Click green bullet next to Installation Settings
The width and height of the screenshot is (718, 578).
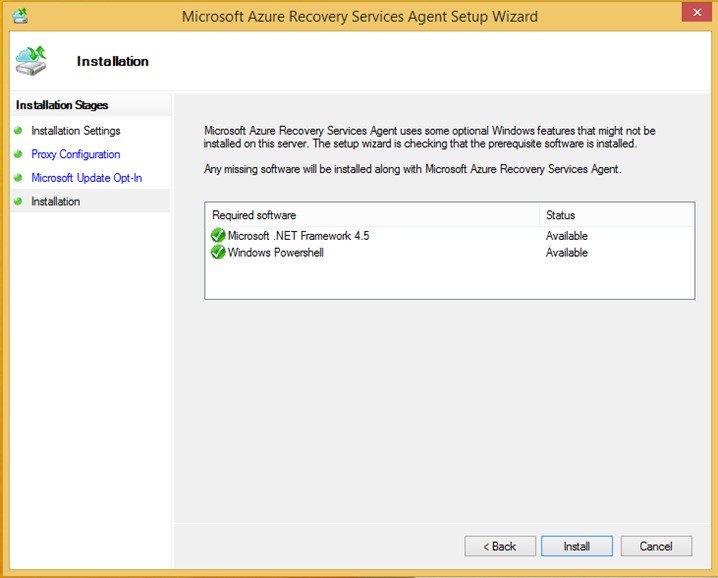click(18, 131)
